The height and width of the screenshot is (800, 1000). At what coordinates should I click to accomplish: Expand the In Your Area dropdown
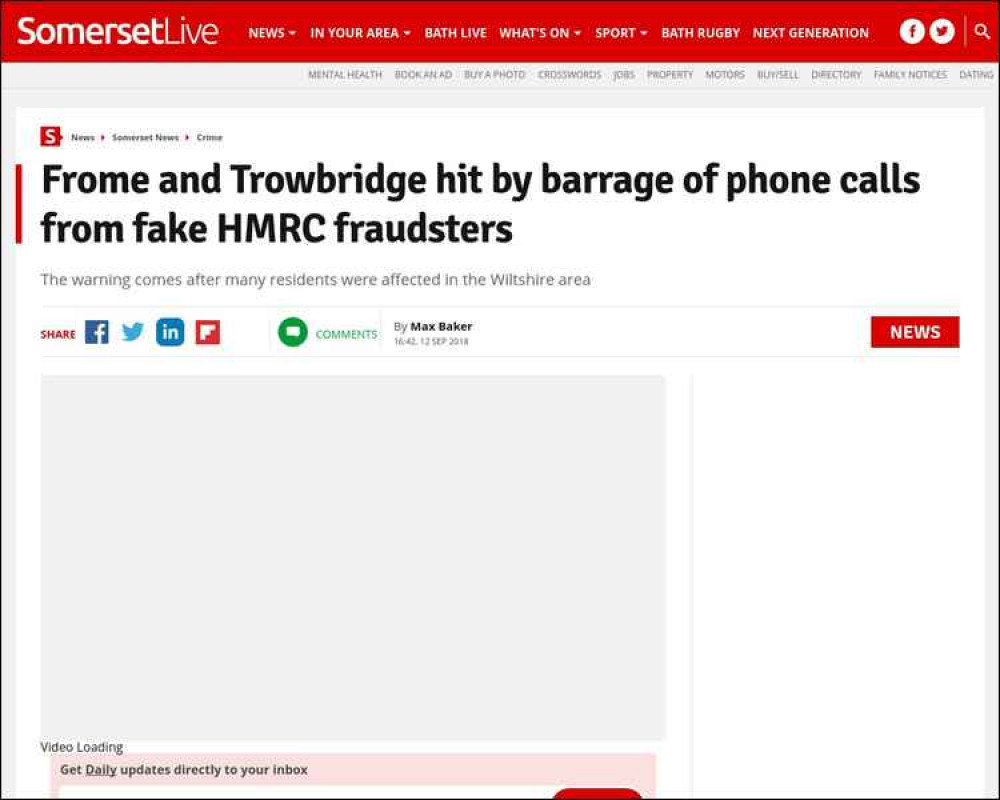(x=360, y=33)
